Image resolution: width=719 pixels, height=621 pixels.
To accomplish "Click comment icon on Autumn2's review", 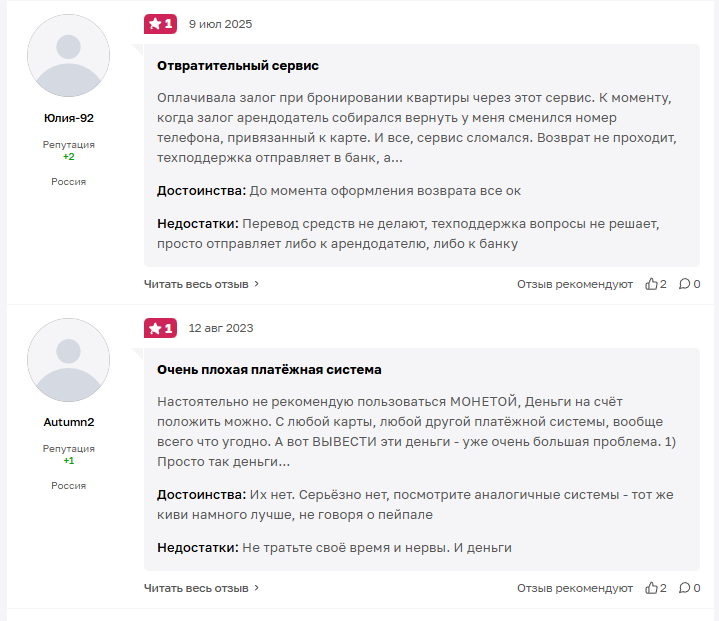I will (x=684, y=588).
